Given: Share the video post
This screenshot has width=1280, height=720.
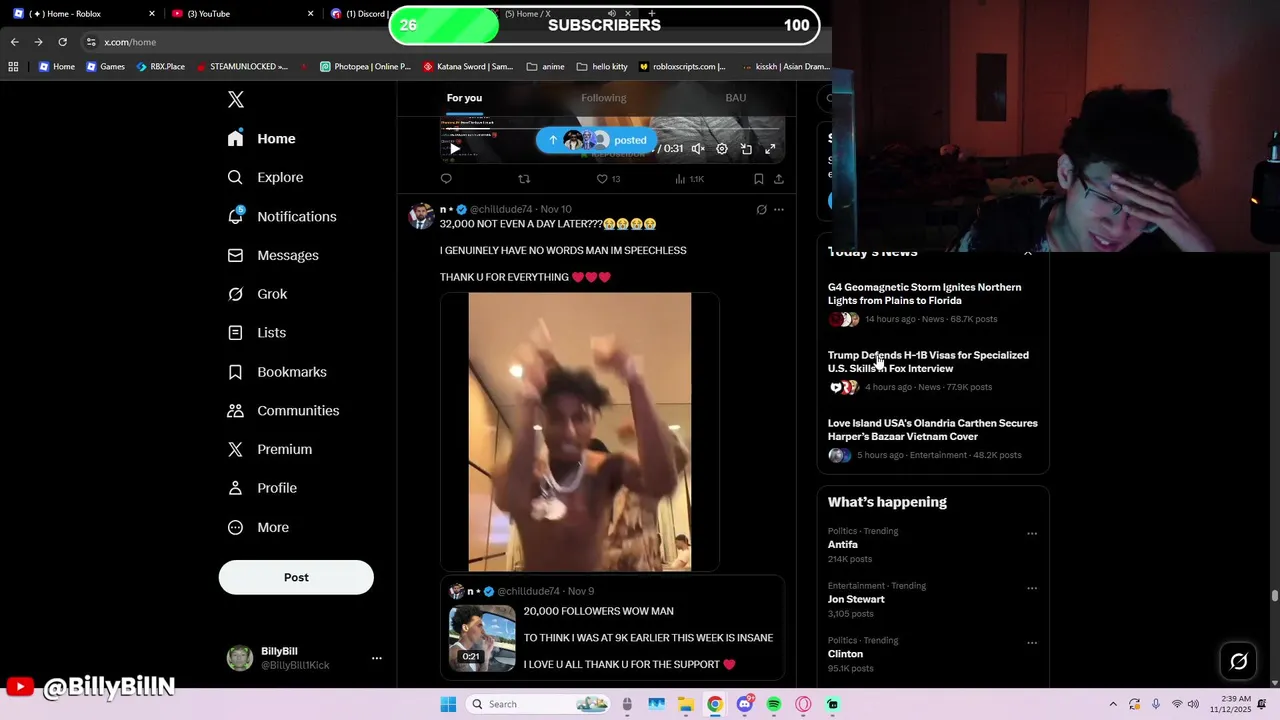Looking at the screenshot, I should point(779,179).
